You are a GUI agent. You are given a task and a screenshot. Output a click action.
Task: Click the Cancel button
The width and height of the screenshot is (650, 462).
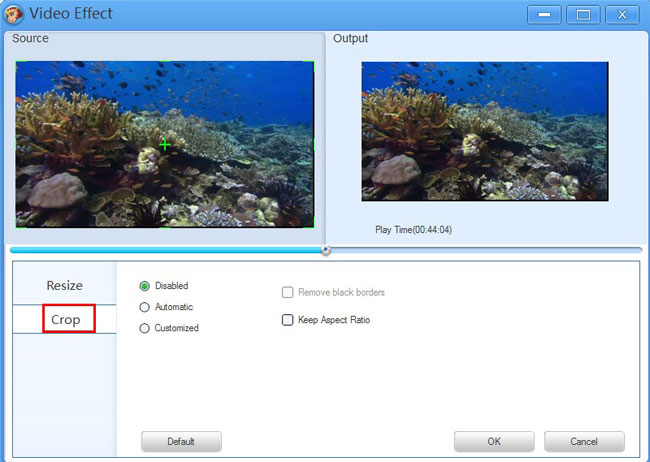click(x=584, y=442)
